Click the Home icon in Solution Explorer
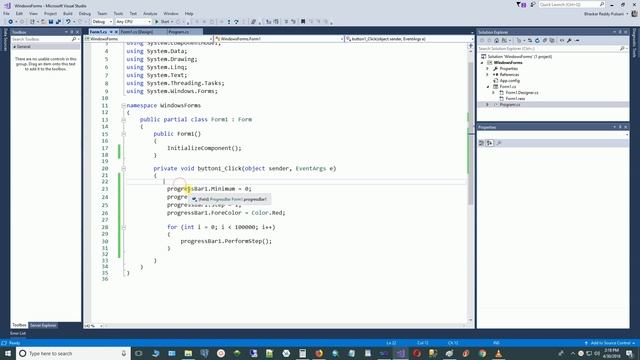The height and width of the screenshot is (360, 640). (496, 40)
